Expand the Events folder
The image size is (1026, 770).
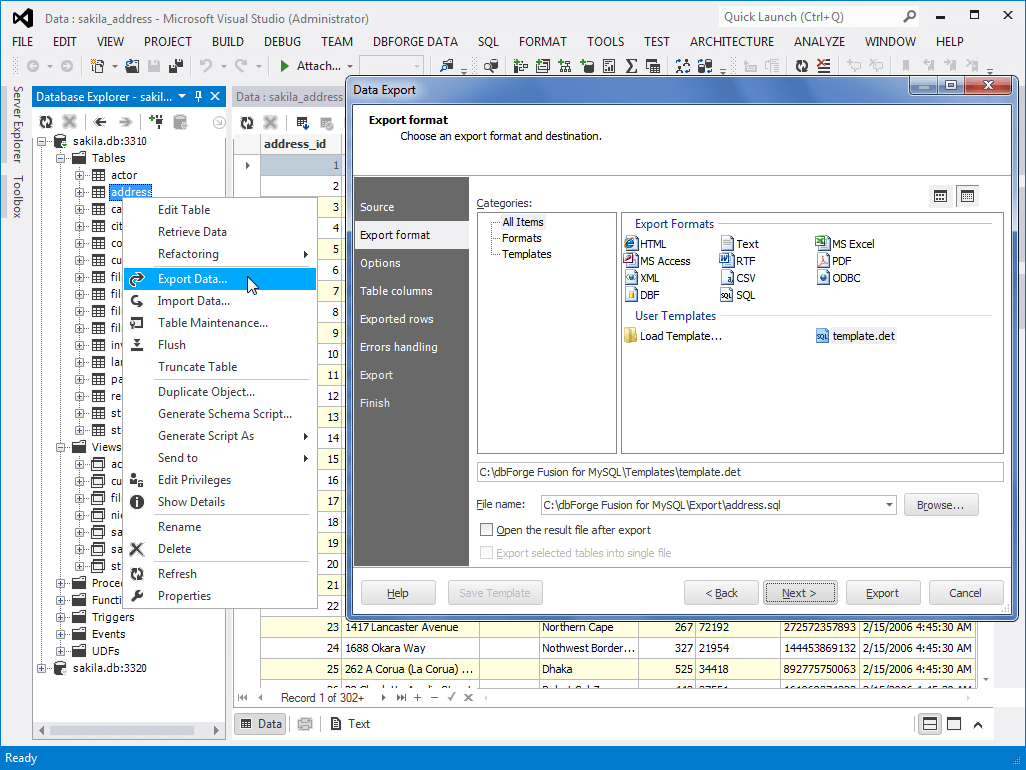60,634
